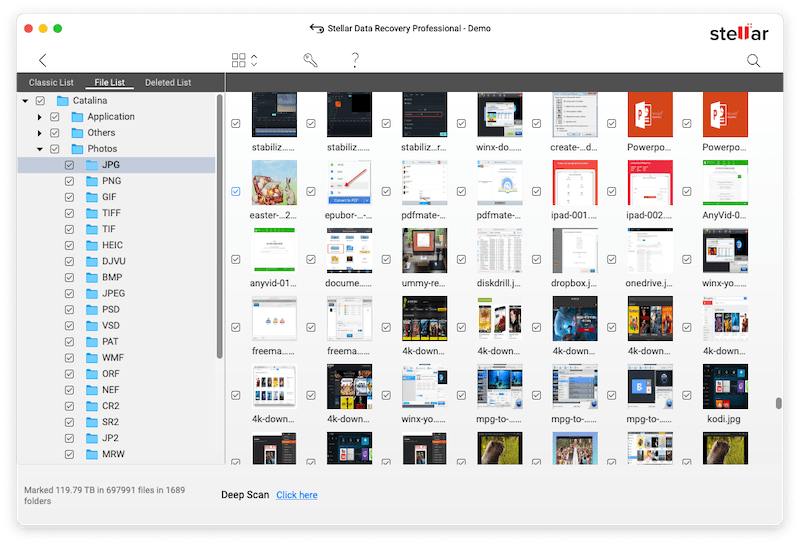Select the JPG folder in tree
The height and width of the screenshot is (545, 800).
click(111, 165)
